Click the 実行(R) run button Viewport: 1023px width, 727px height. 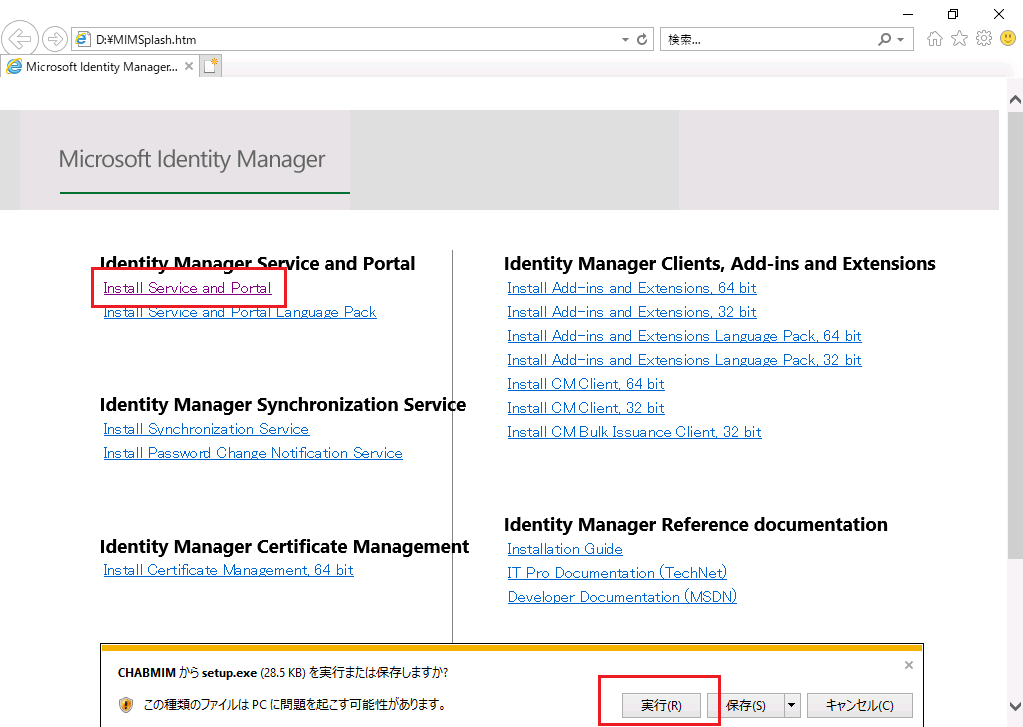(661, 705)
